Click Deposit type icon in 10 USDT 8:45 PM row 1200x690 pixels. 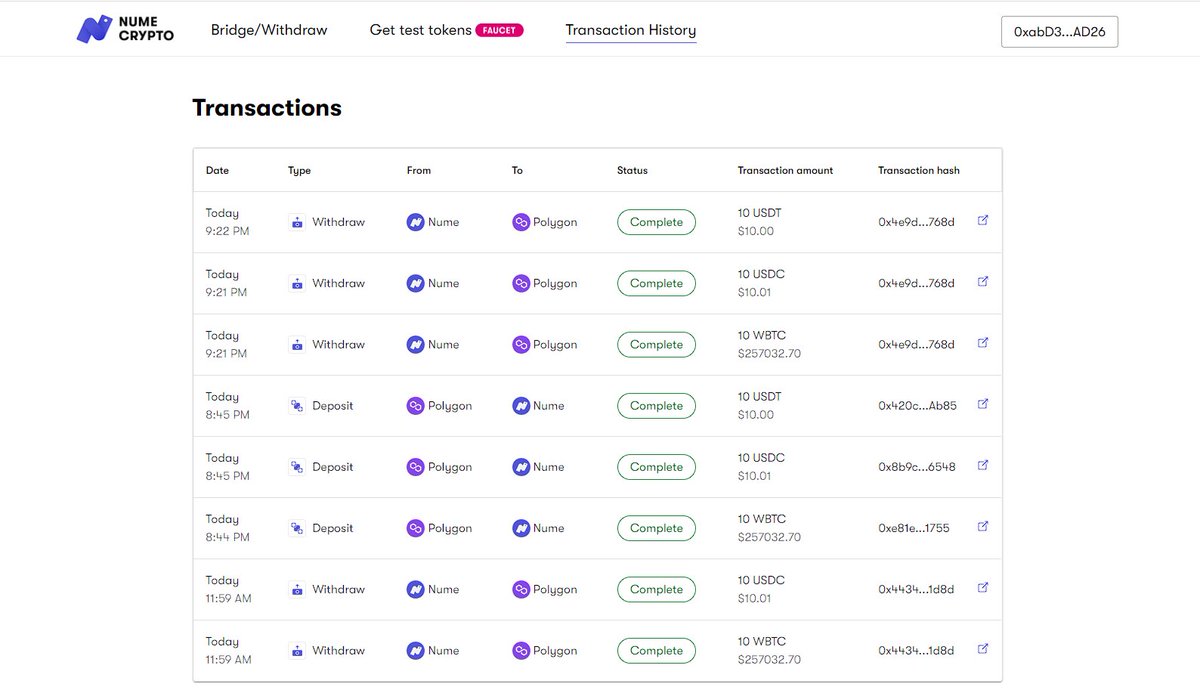pos(297,406)
